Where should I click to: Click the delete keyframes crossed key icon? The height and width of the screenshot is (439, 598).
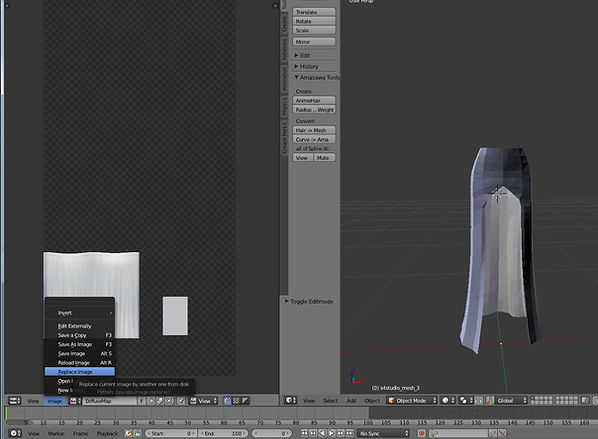(x=502, y=433)
